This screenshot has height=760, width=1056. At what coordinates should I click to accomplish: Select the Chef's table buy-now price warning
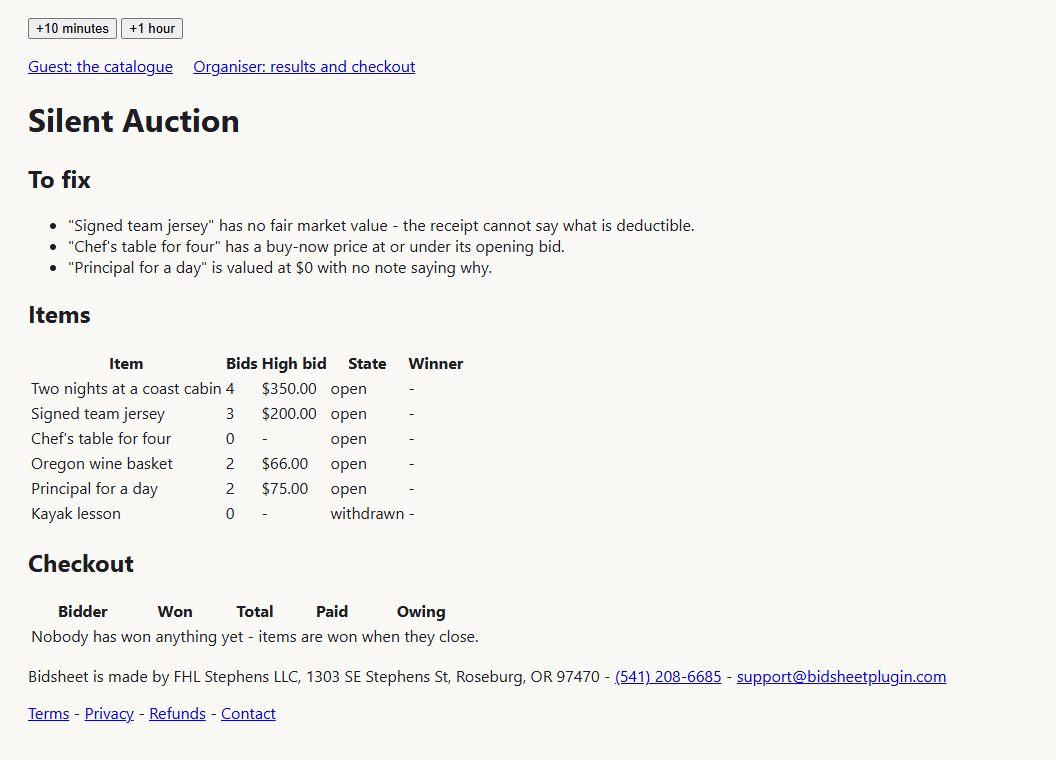coord(317,247)
